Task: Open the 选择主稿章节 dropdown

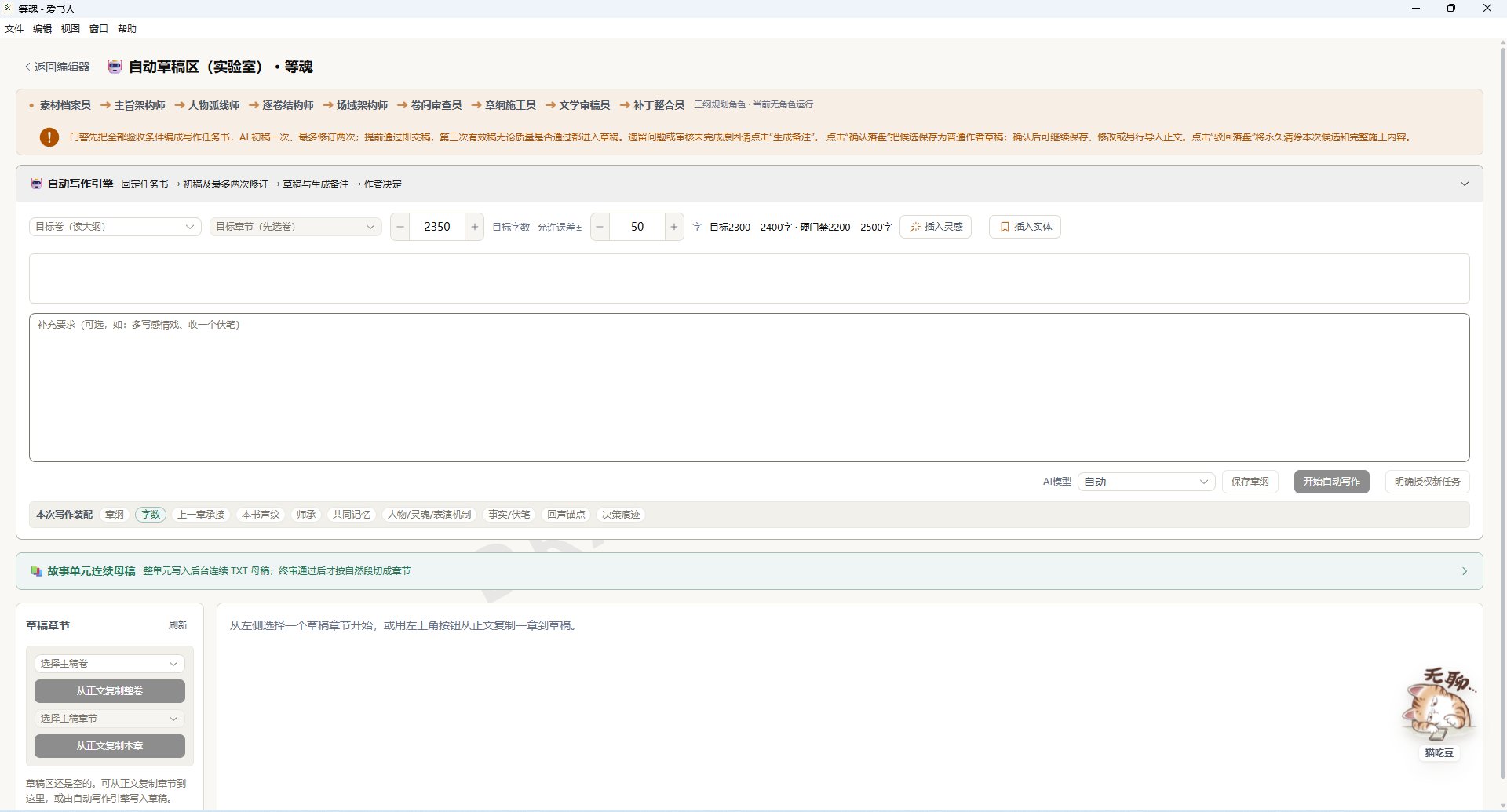Action: 109,719
